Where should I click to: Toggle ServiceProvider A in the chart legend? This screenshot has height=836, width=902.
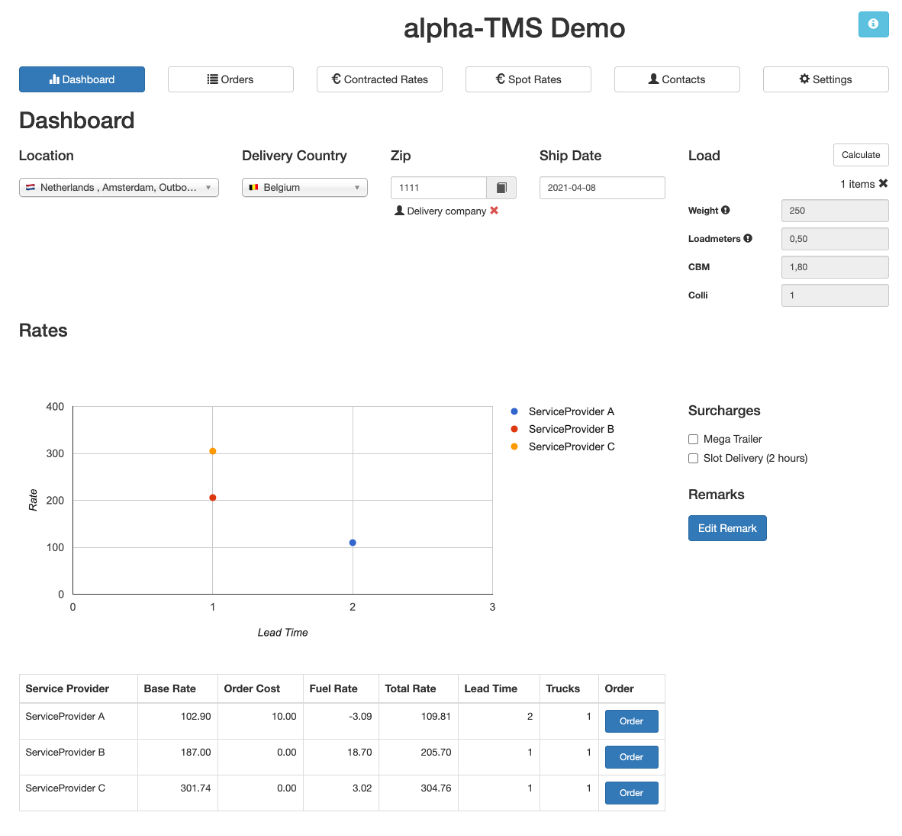pos(569,411)
